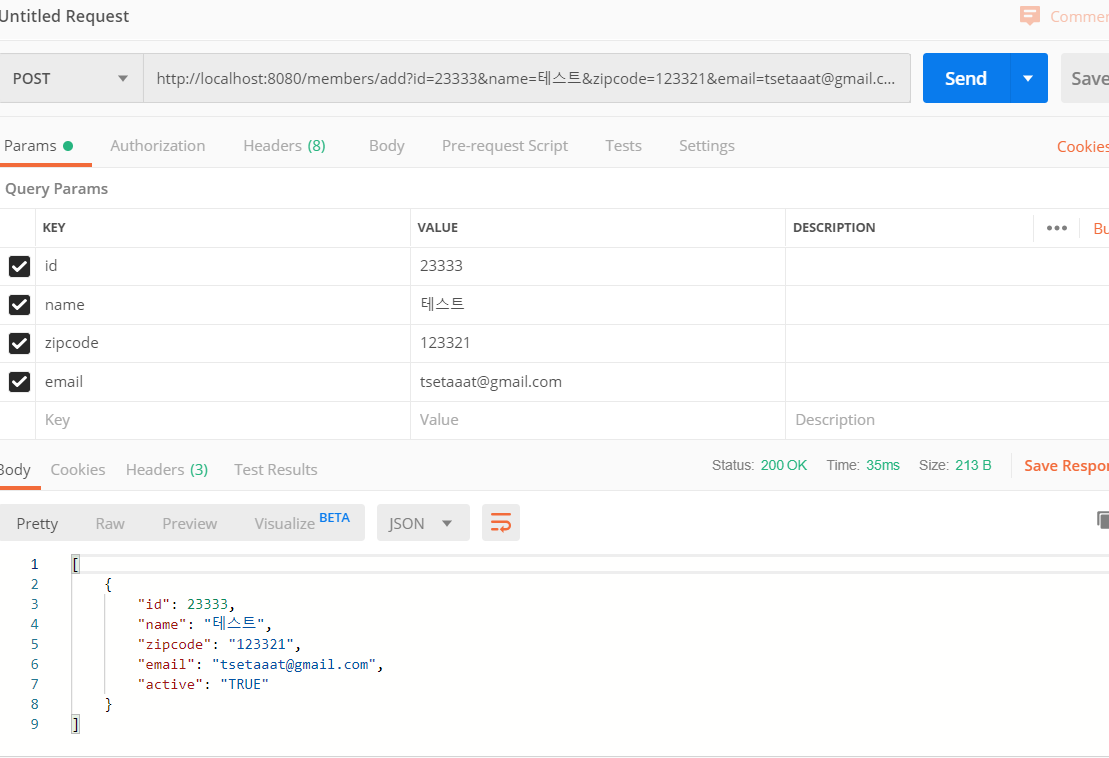1109x758 pixels.
Task: Switch to the Authorization tab
Action: (x=158, y=146)
